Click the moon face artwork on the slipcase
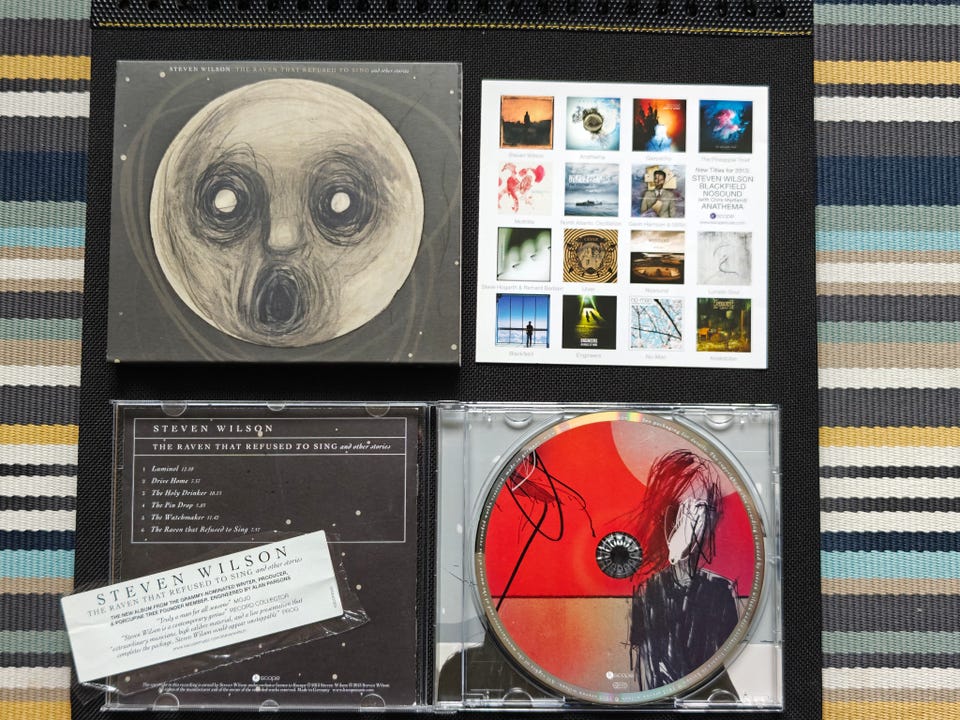The height and width of the screenshot is (720, 960). (287, 212)
